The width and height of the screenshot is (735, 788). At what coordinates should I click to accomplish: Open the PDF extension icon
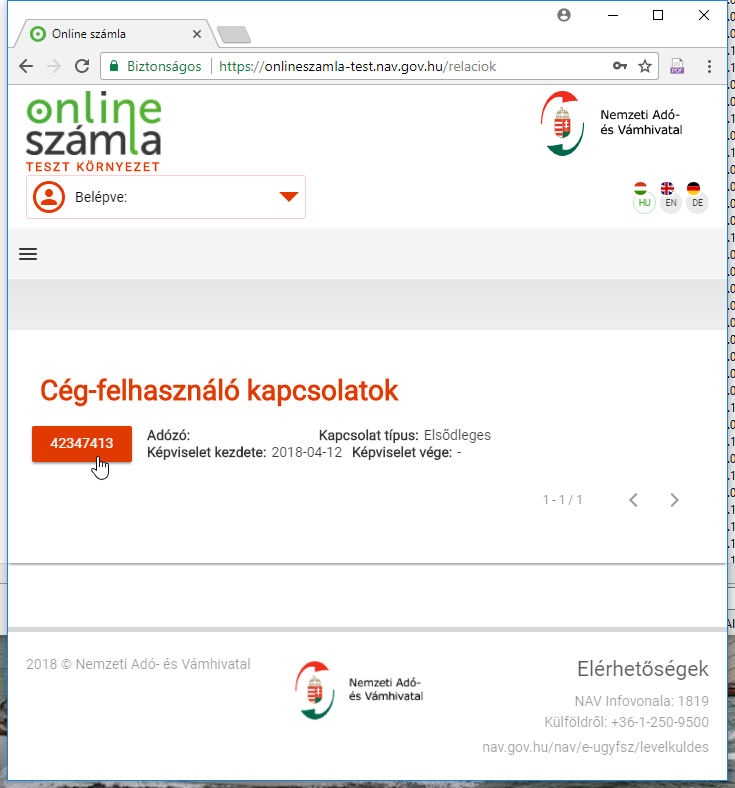pos(677,66)
